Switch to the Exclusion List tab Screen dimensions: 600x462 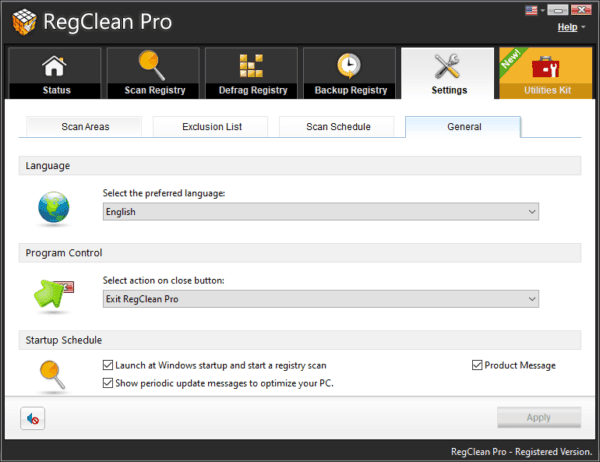(210, 127)
